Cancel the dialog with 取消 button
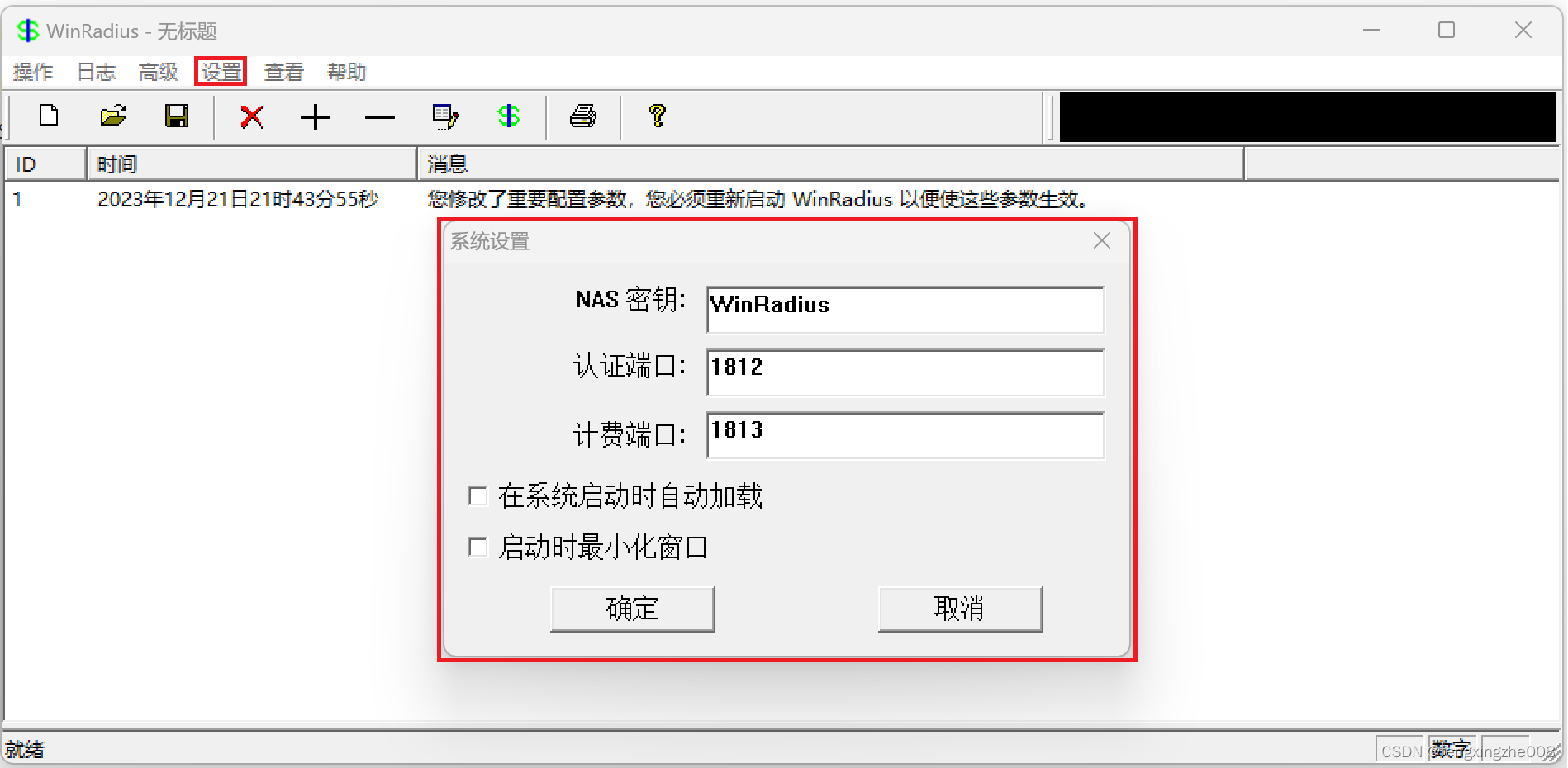The image size is (1568, 768). tap(960, 609)
